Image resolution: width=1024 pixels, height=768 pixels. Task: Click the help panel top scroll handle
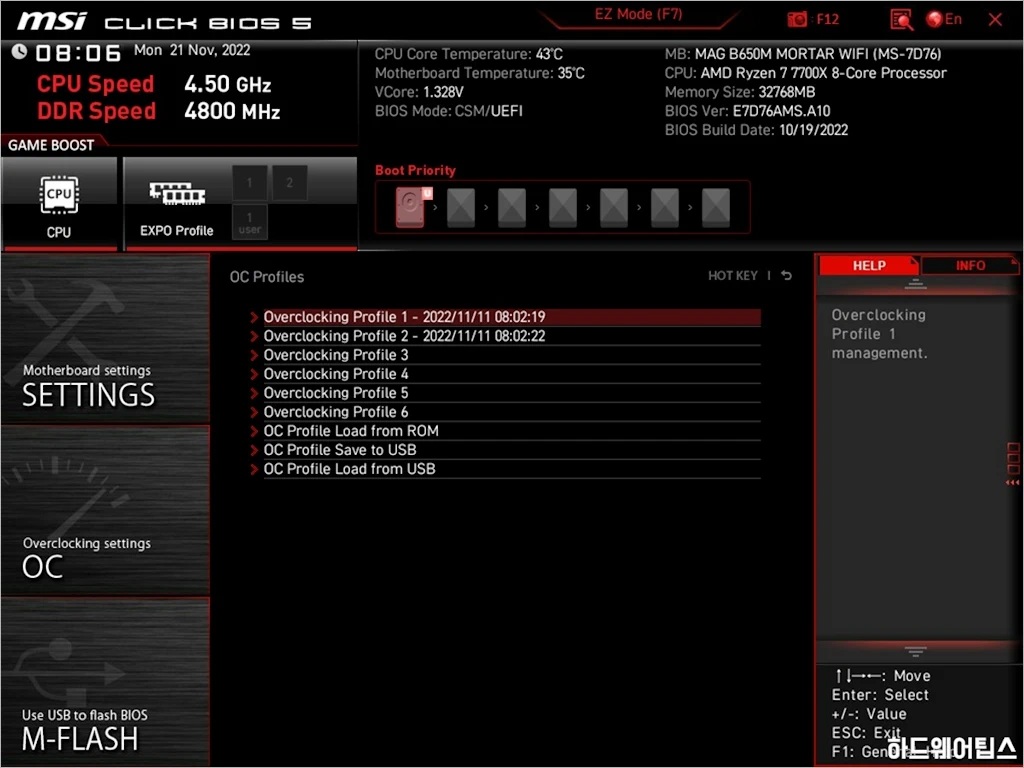[915, 284]
